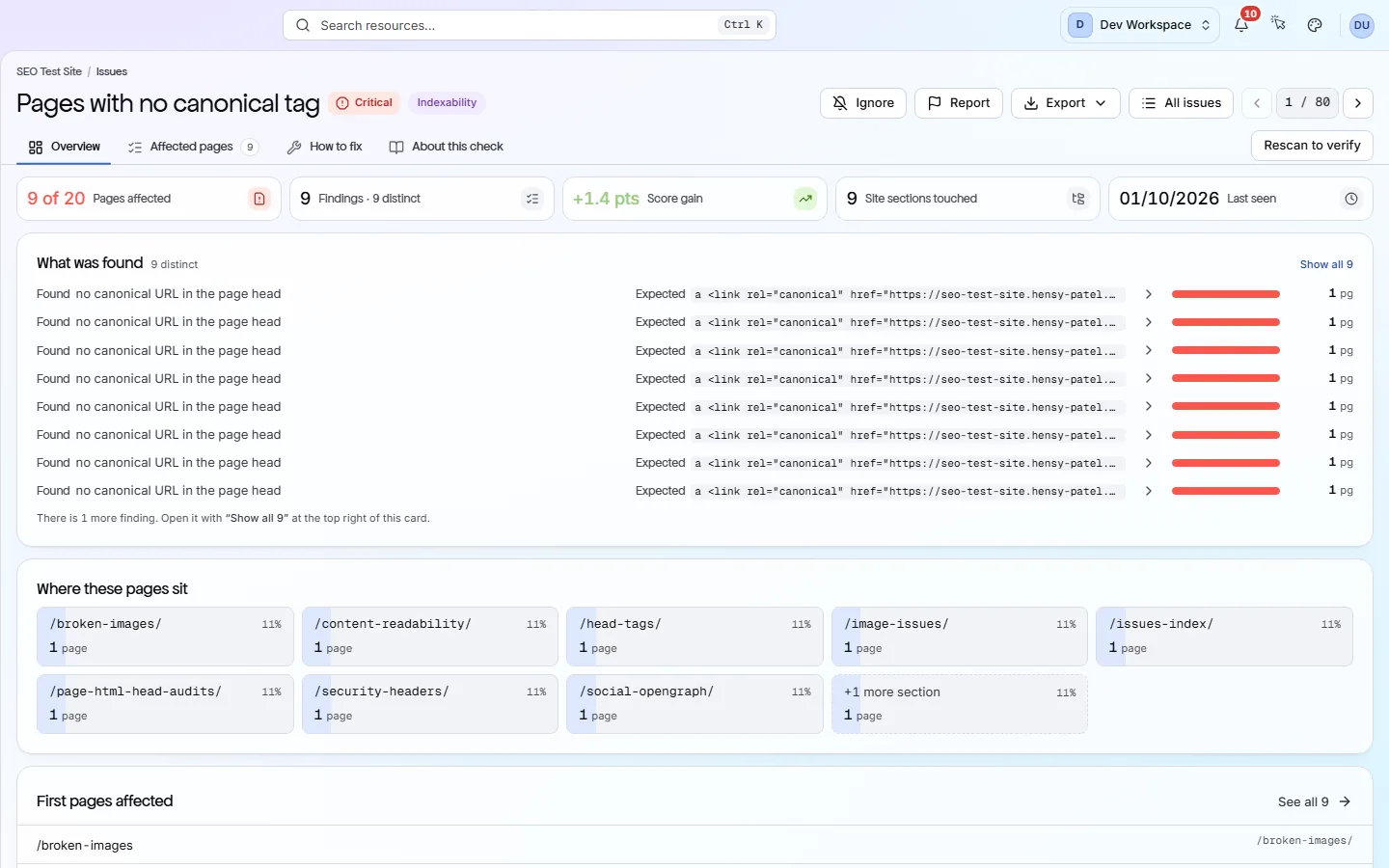Viewport: 1389px width, 868px height.
Task: Open the About this check tab
Action: point(446,147)
